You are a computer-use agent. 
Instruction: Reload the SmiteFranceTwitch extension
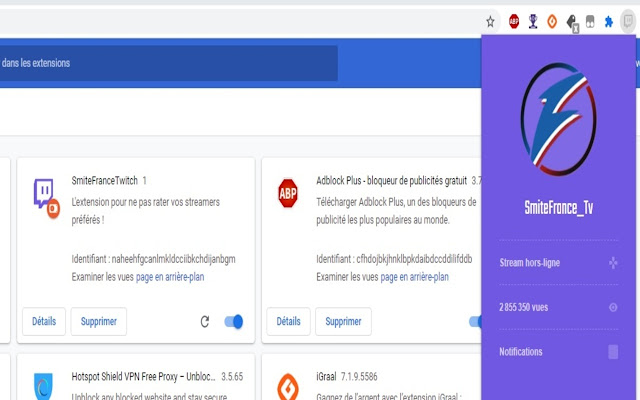tap(205, 322)
